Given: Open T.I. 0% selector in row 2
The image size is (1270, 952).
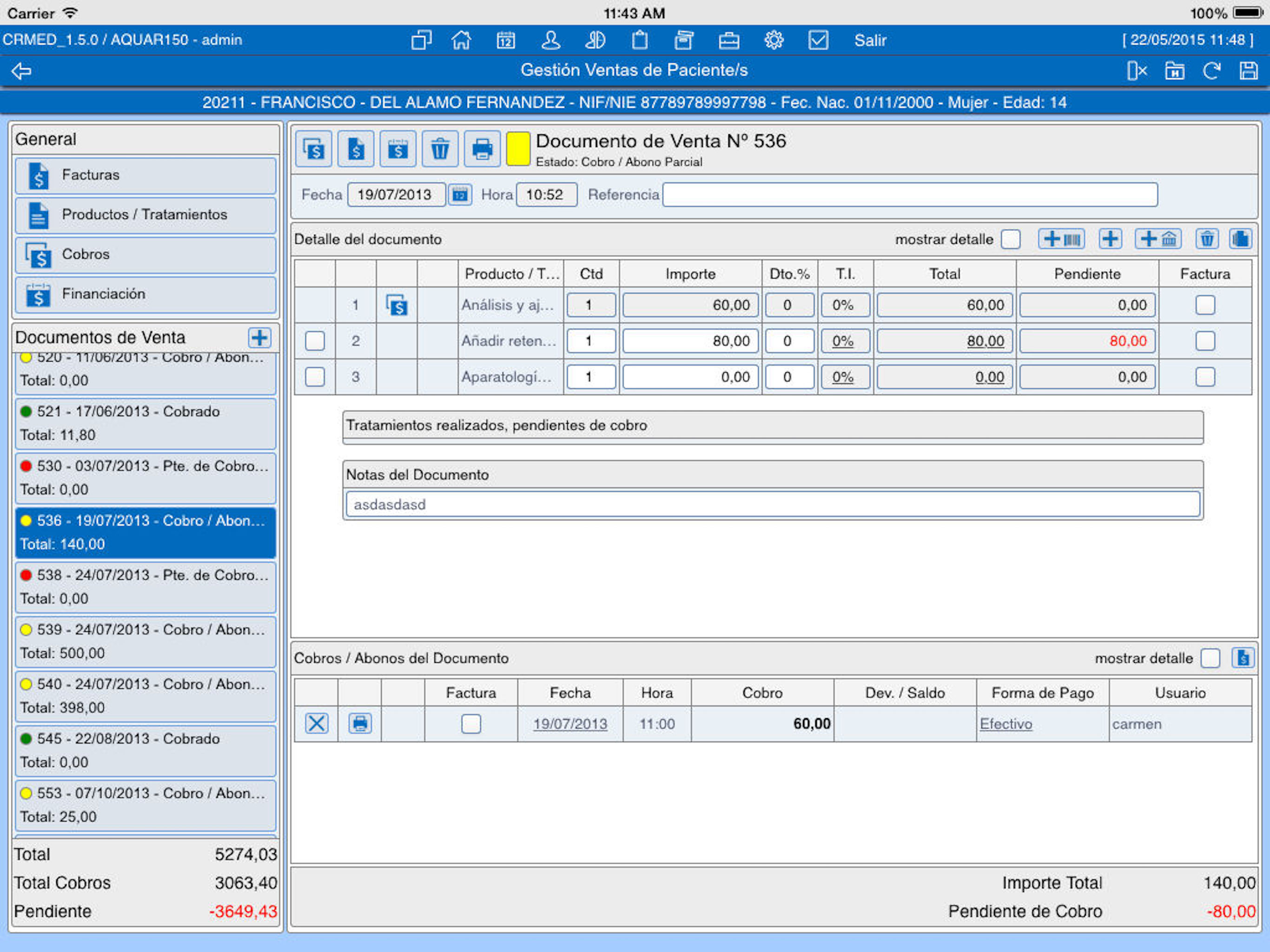Looking at the screenshot, I should point(843,341).
